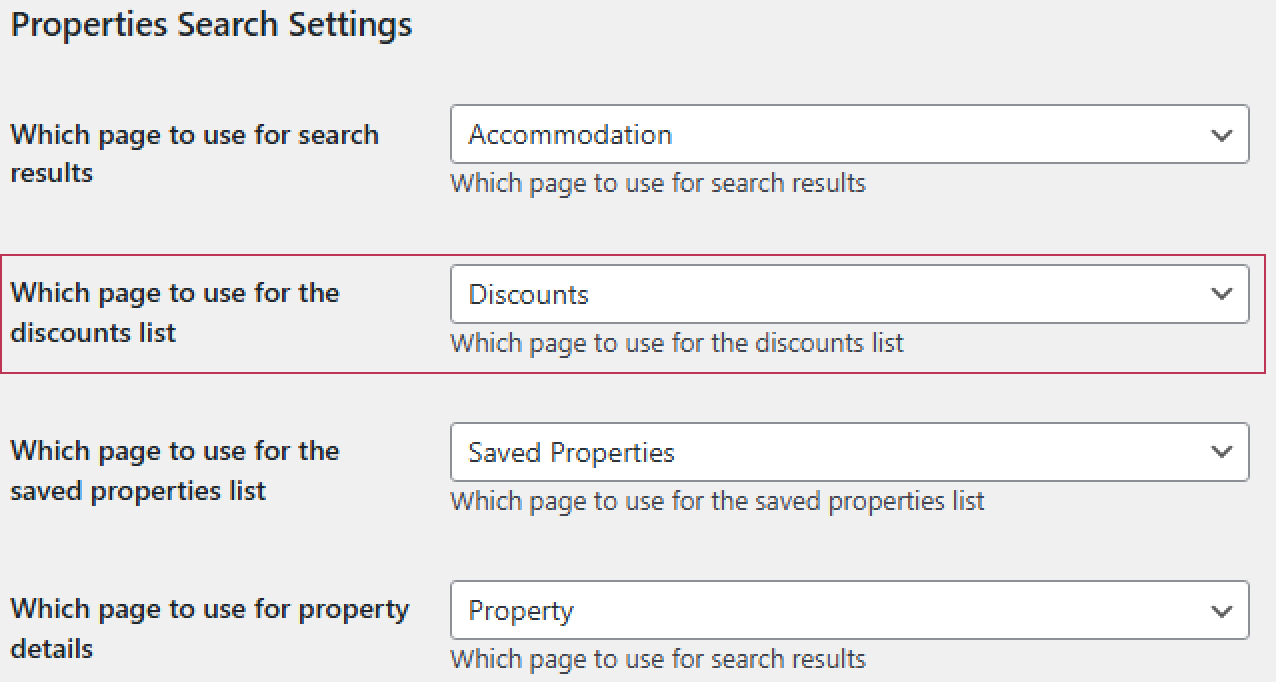Viewport: 1276px width, 682px height.
Task: Click the chevron arrow in the Discounts dropdown
Action: click(x=1221, y=294)
